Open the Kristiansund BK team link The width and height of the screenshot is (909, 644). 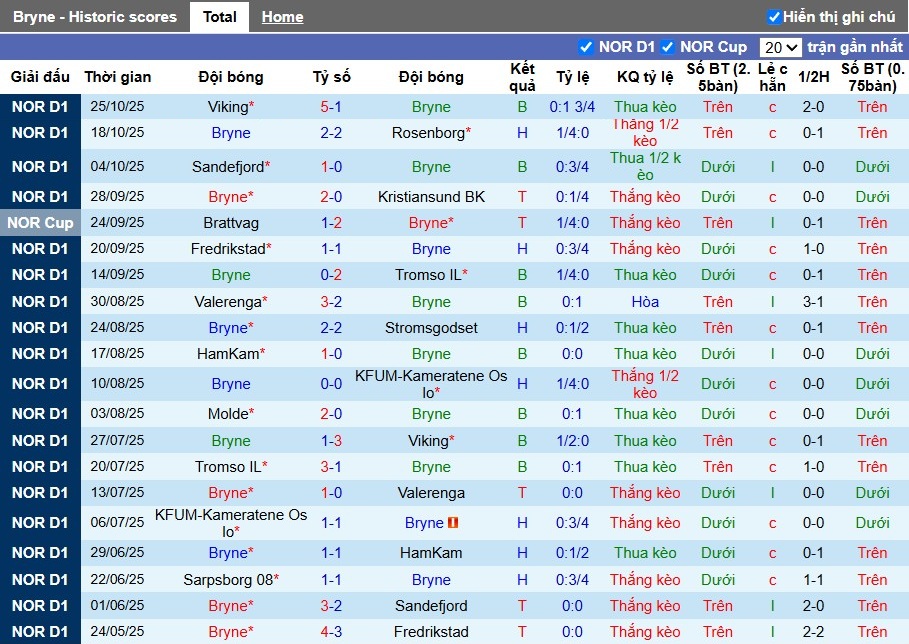(430, 197)
